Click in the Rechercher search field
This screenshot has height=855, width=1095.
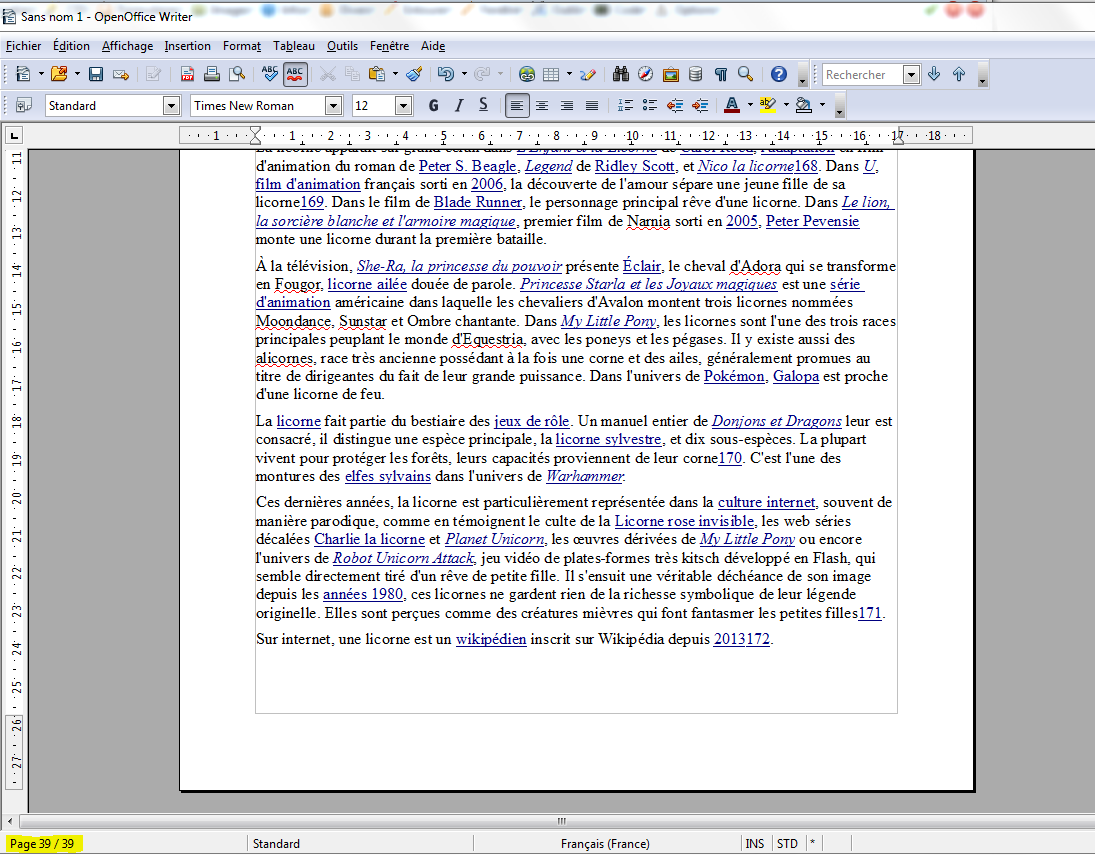click(x=860, y=75)
